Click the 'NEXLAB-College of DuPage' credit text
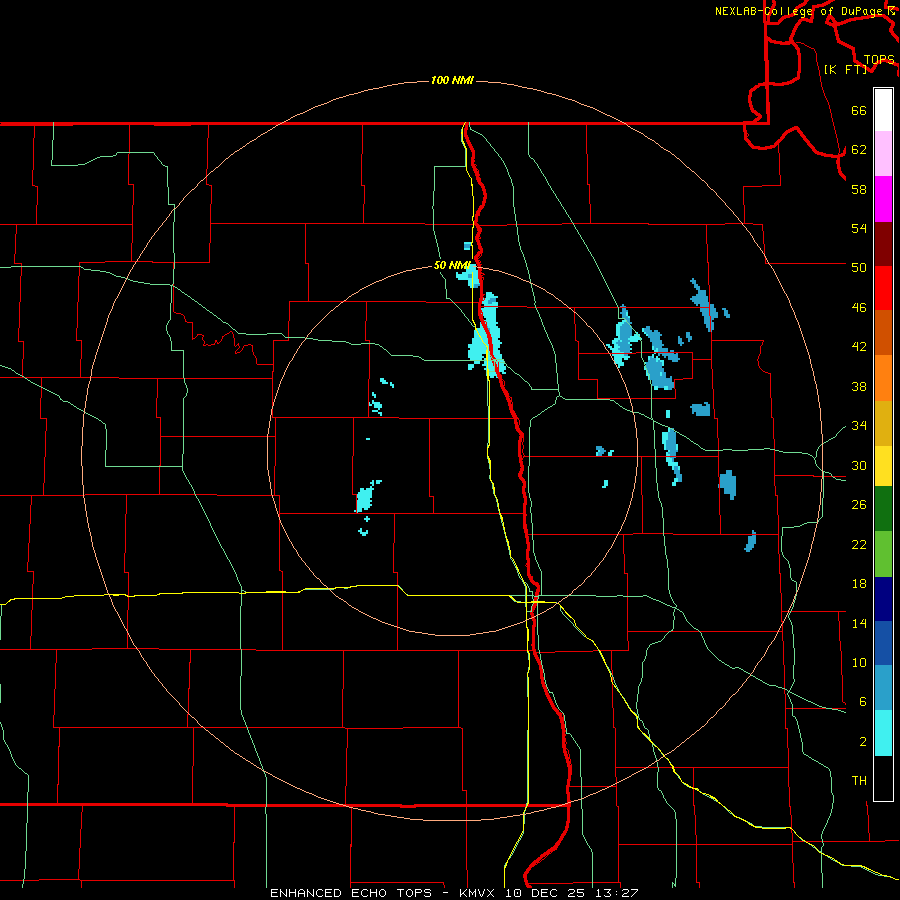 click(x=801, y=11)
